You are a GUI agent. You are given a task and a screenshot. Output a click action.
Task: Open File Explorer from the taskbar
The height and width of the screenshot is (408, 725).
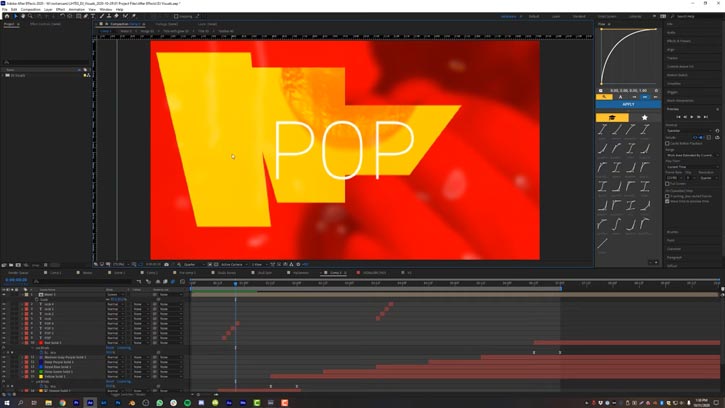[x=49, y=403]
